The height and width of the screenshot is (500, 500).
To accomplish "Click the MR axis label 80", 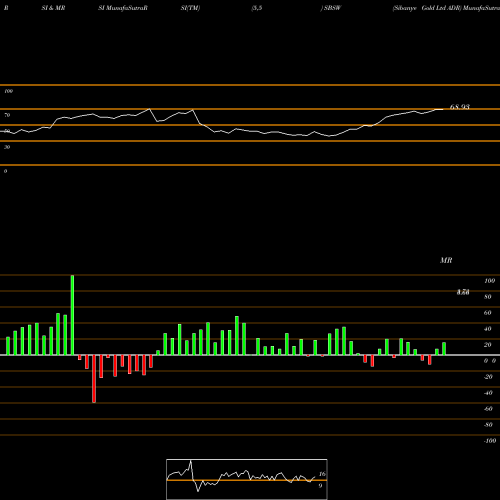I will click(488, 297).
